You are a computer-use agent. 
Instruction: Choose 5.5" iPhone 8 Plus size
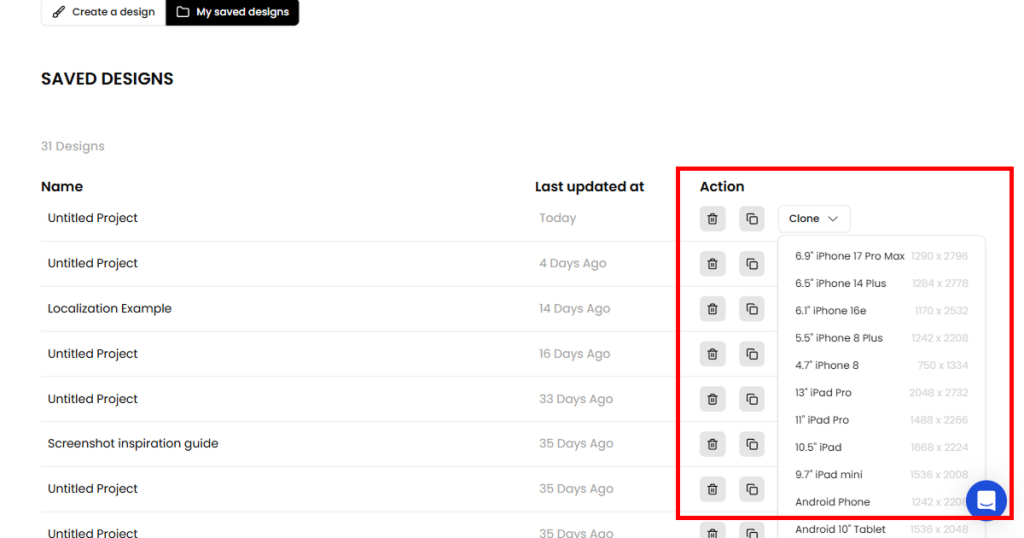click(881, 338)
